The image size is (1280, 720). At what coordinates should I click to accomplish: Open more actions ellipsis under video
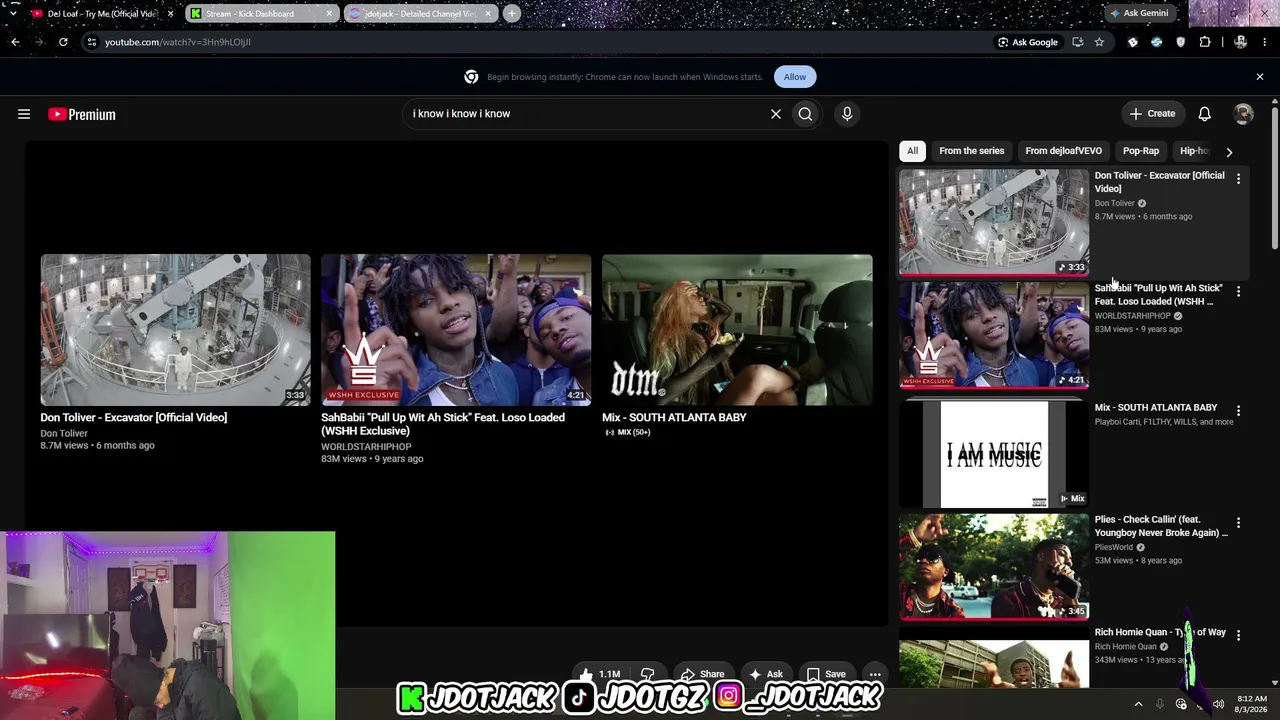(875, 674)
